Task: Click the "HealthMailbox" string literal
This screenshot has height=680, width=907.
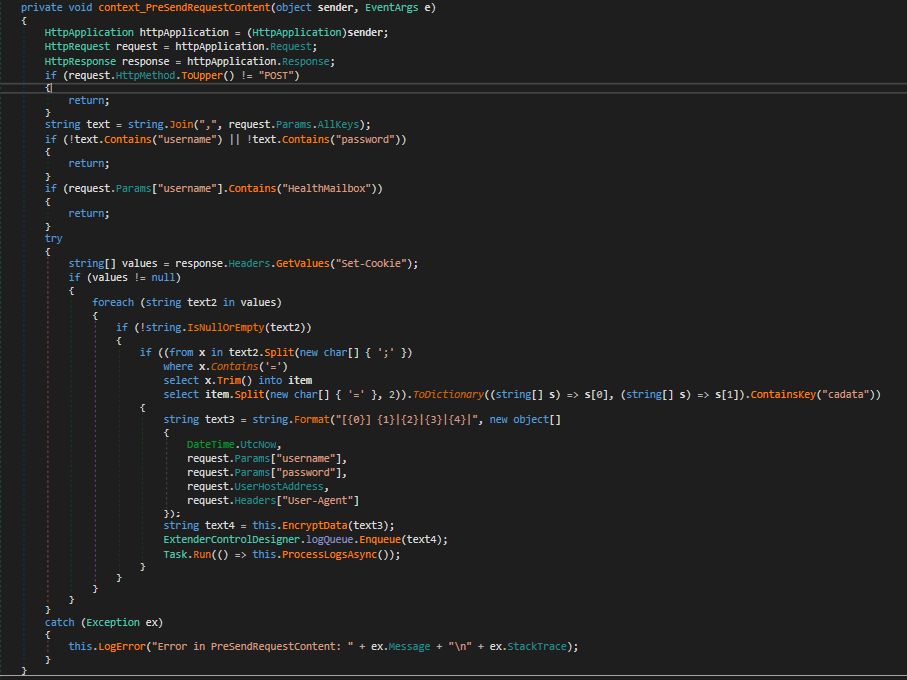Action: pyautogui.click(x=329, y=189)
